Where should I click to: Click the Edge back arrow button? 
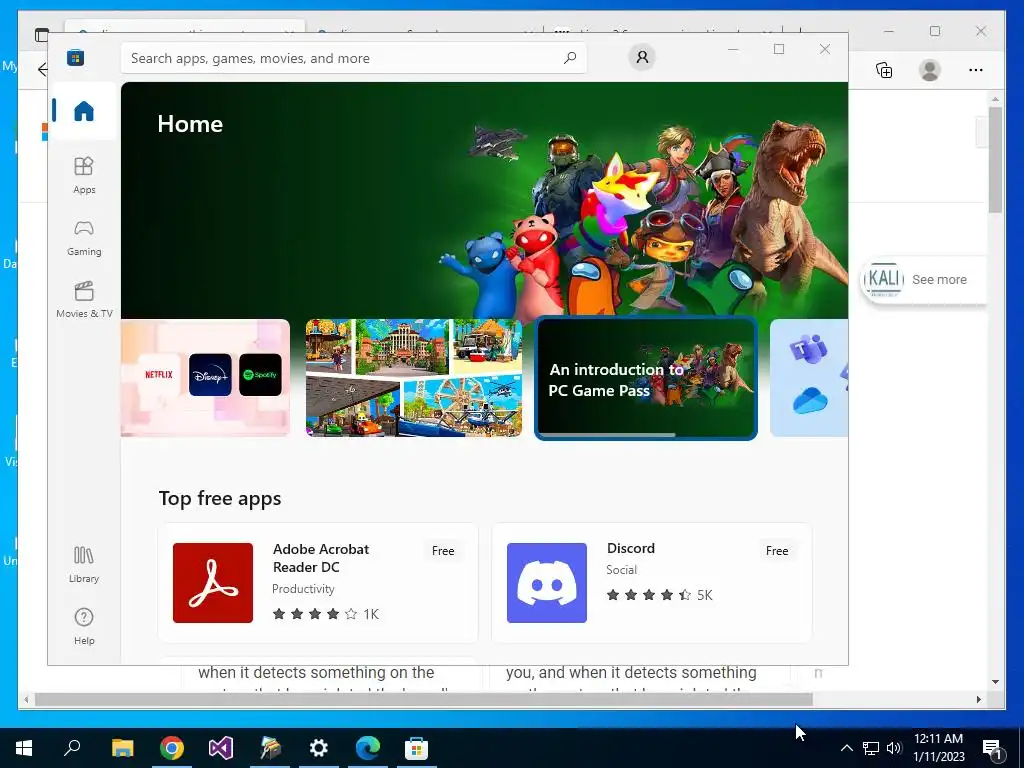coord(42,70)
